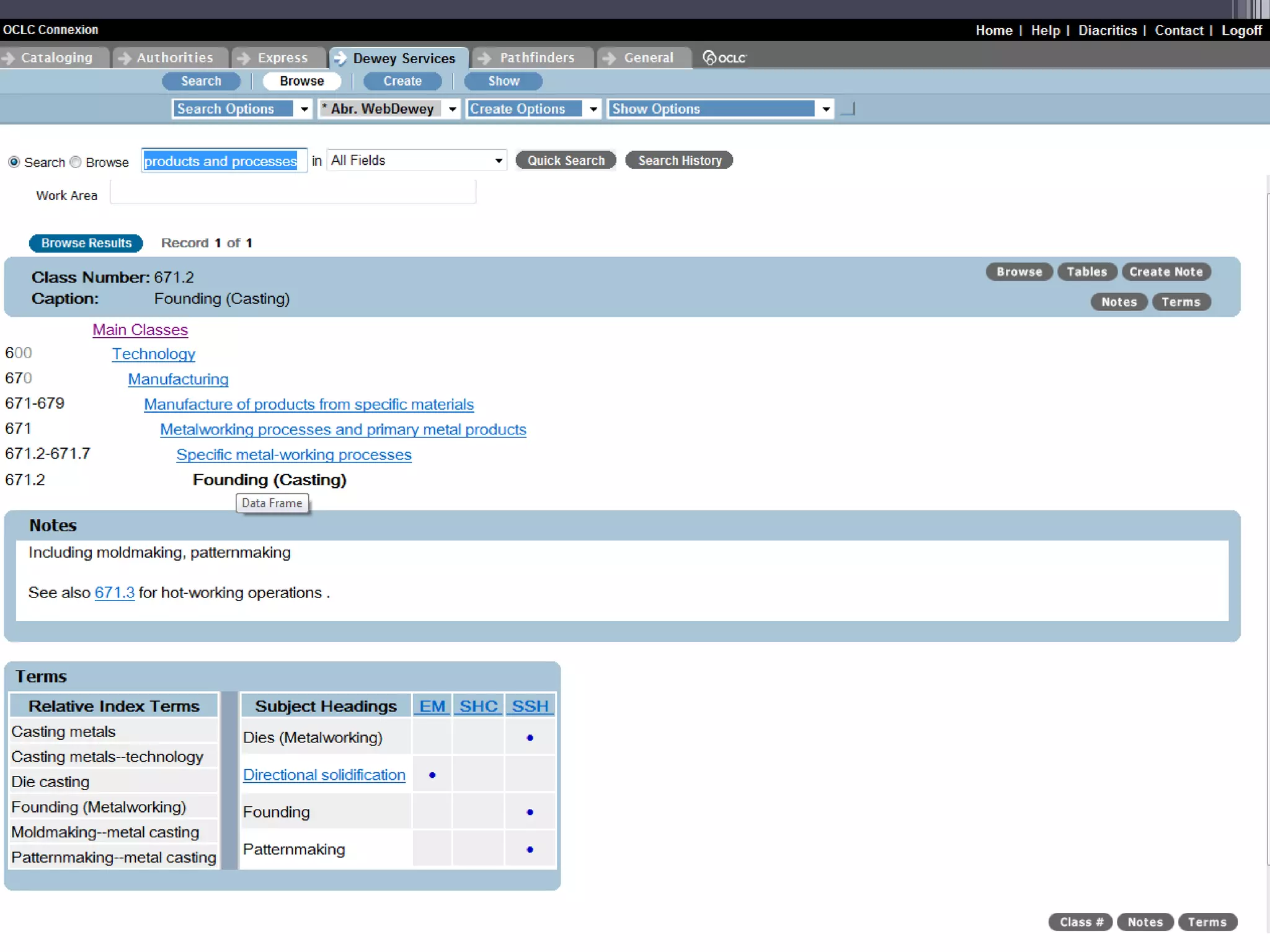Click the Pathfinders tab arrow icon
This screenshot has width=1270, height=952.
tap(485, 58)
